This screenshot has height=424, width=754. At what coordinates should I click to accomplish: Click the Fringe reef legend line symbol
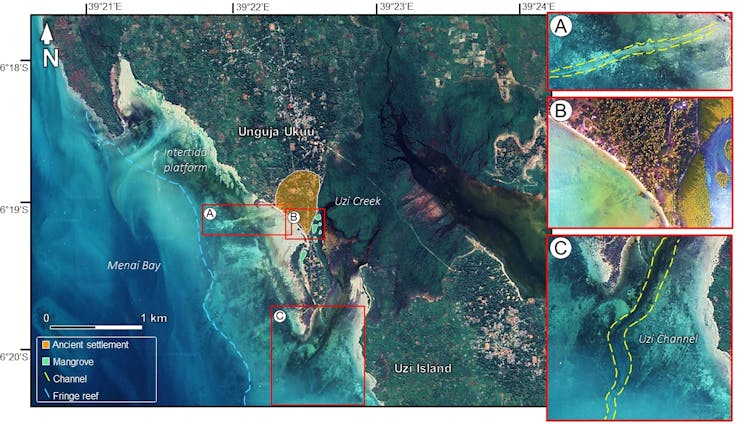(46, 395)
